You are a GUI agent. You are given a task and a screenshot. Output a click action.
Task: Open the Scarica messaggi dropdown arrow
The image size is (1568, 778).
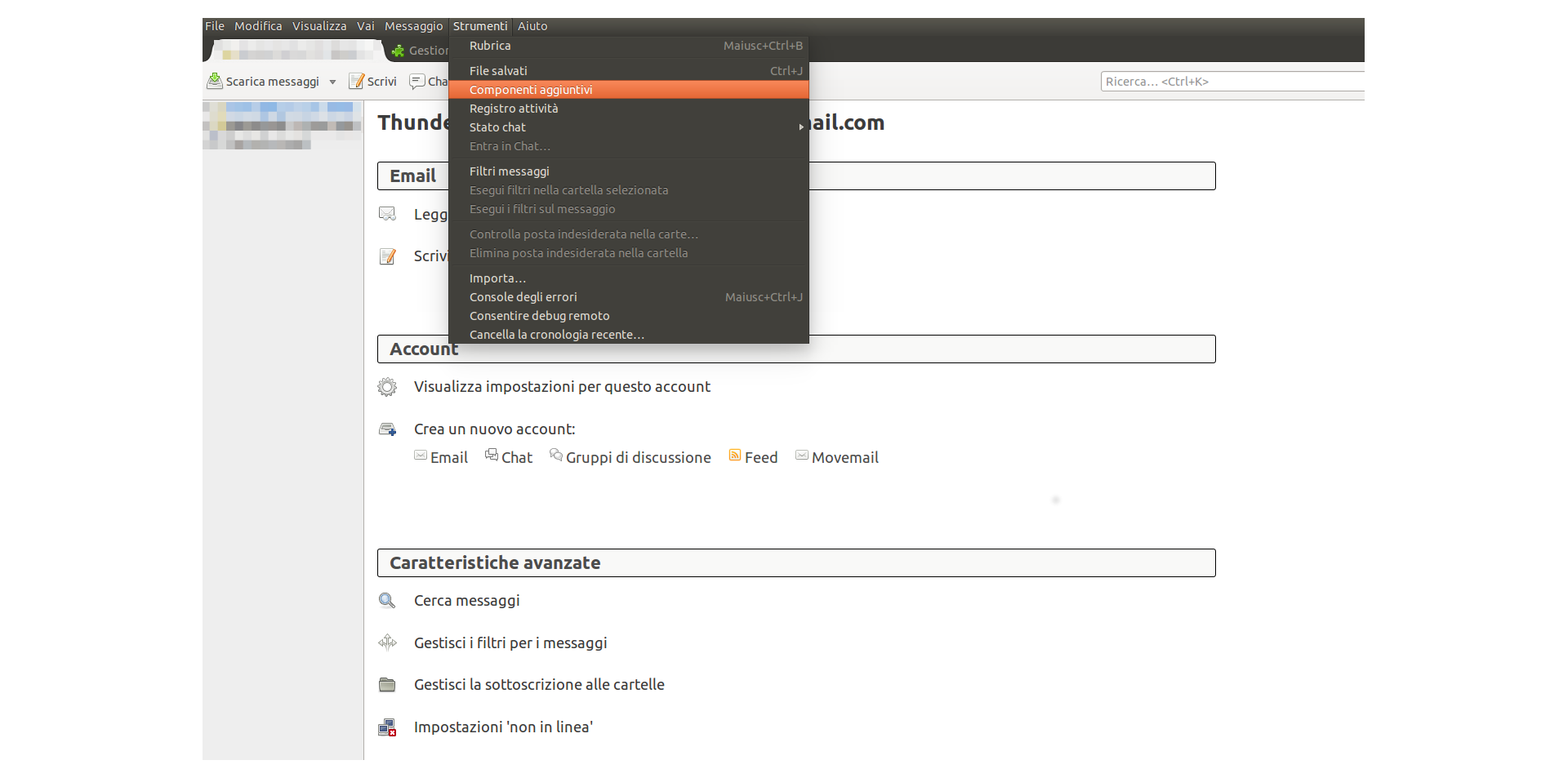(x=332, y=82)
